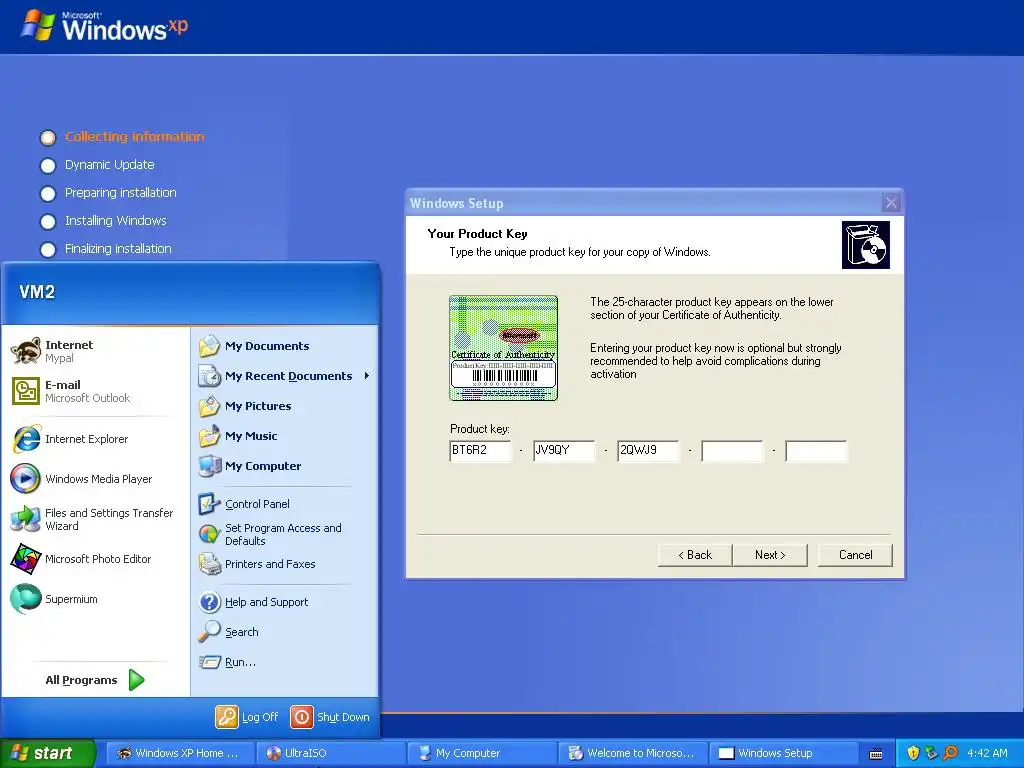
Task: Expand My Recent Documents submenu arrow
Action: click(x=367, y=376)
